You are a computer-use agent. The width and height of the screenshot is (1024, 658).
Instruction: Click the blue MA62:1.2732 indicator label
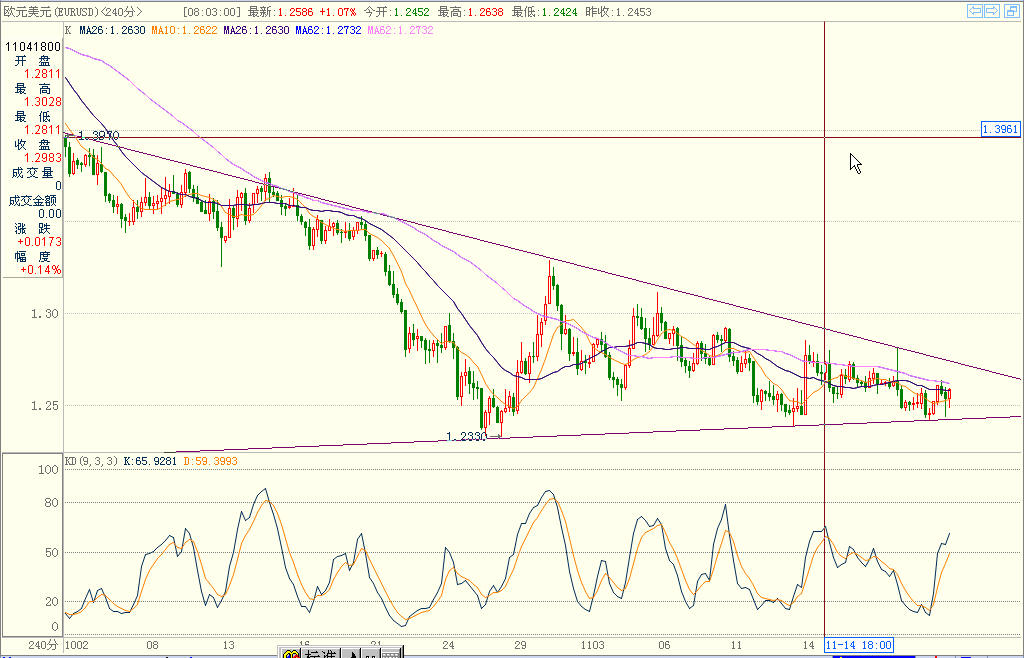pyautogui.click(x=328, y=30)
